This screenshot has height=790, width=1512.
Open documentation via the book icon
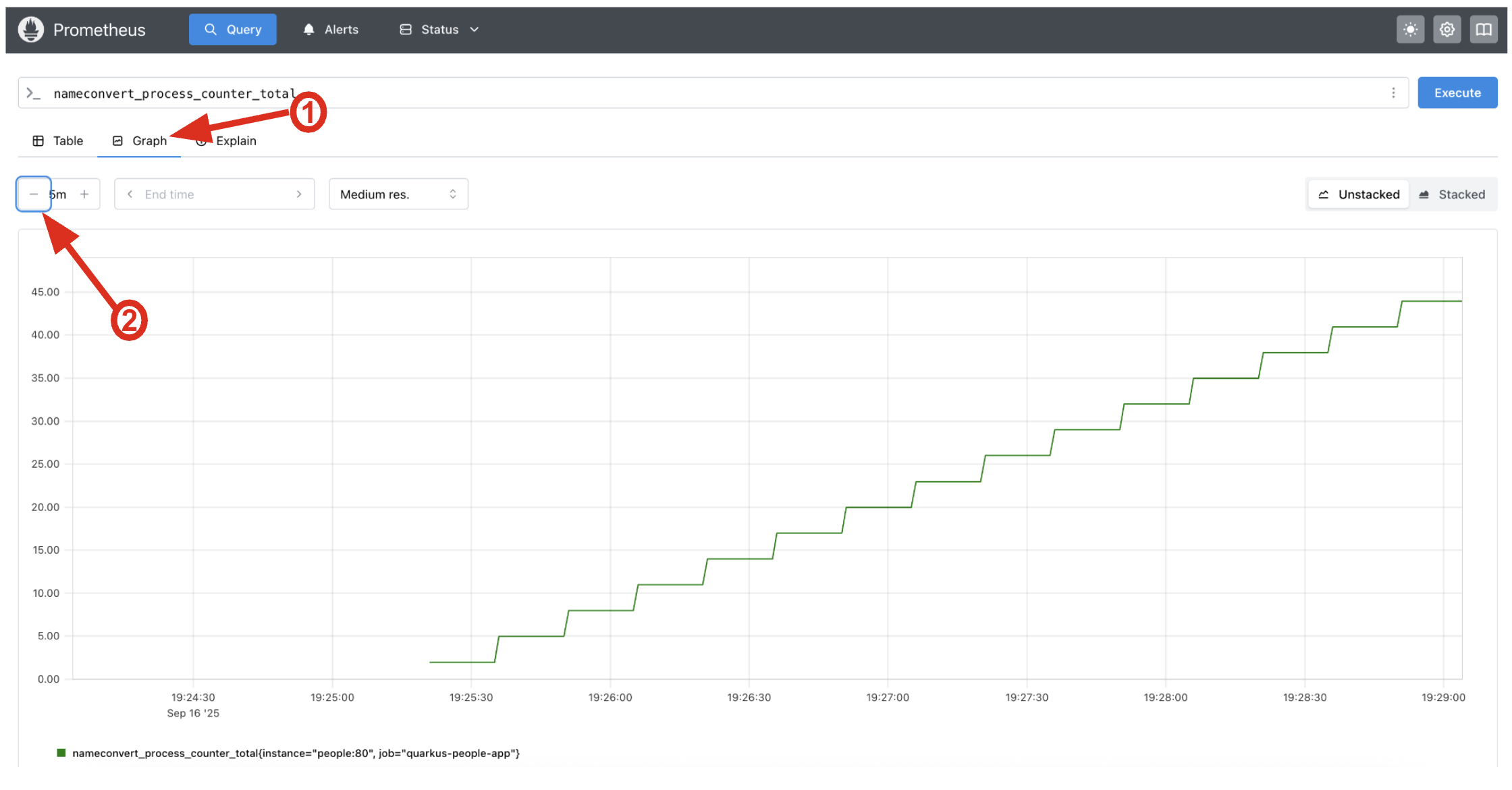pos(1483,30)
